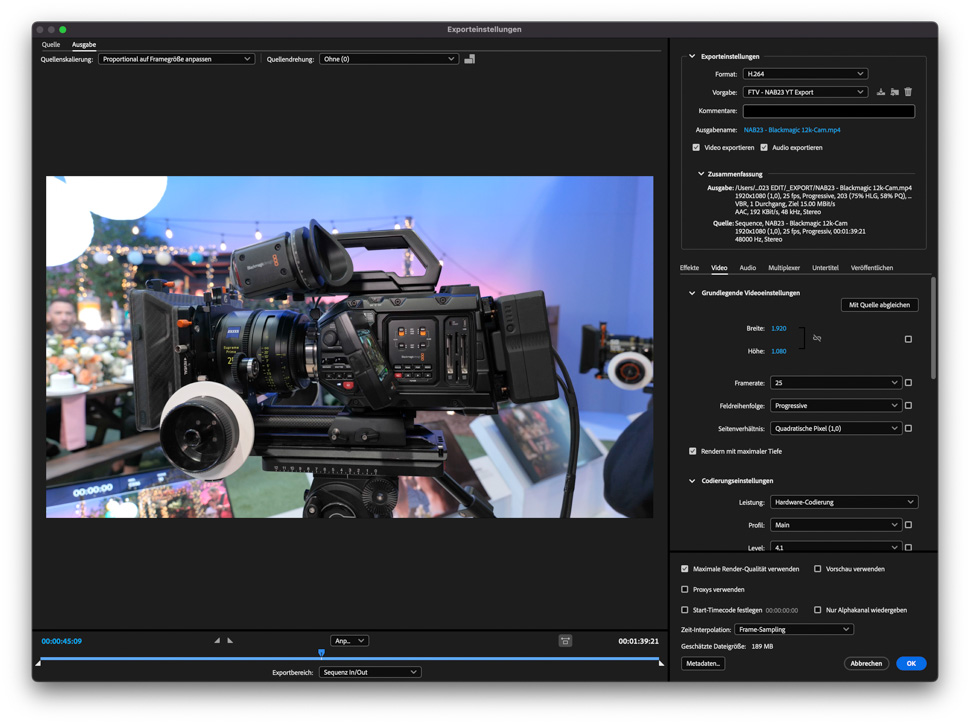
Task: Click the Höhe value 1.080
Action: pos(779,351)
